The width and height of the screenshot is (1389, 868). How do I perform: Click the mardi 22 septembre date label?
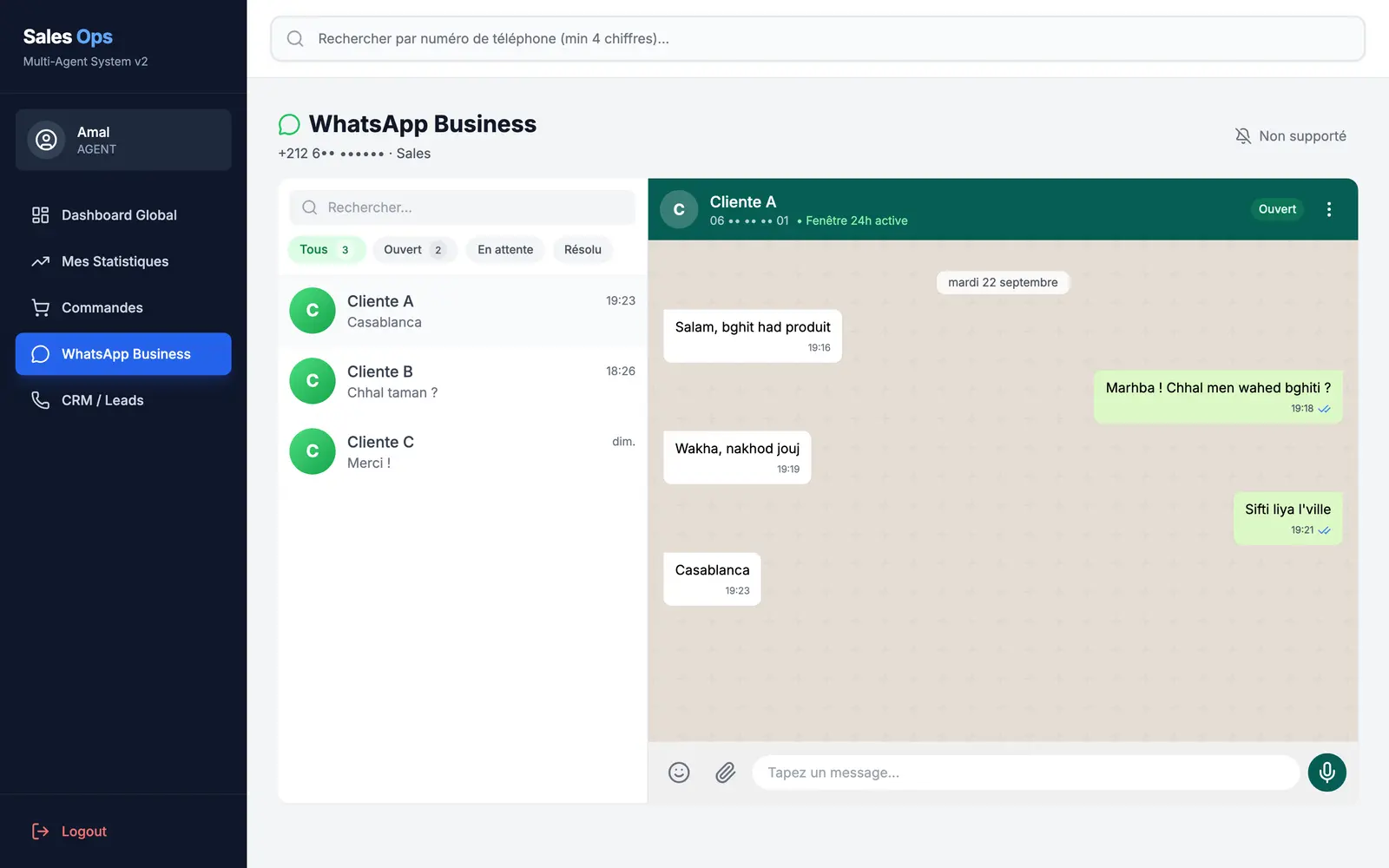(x=1003, y=283)
